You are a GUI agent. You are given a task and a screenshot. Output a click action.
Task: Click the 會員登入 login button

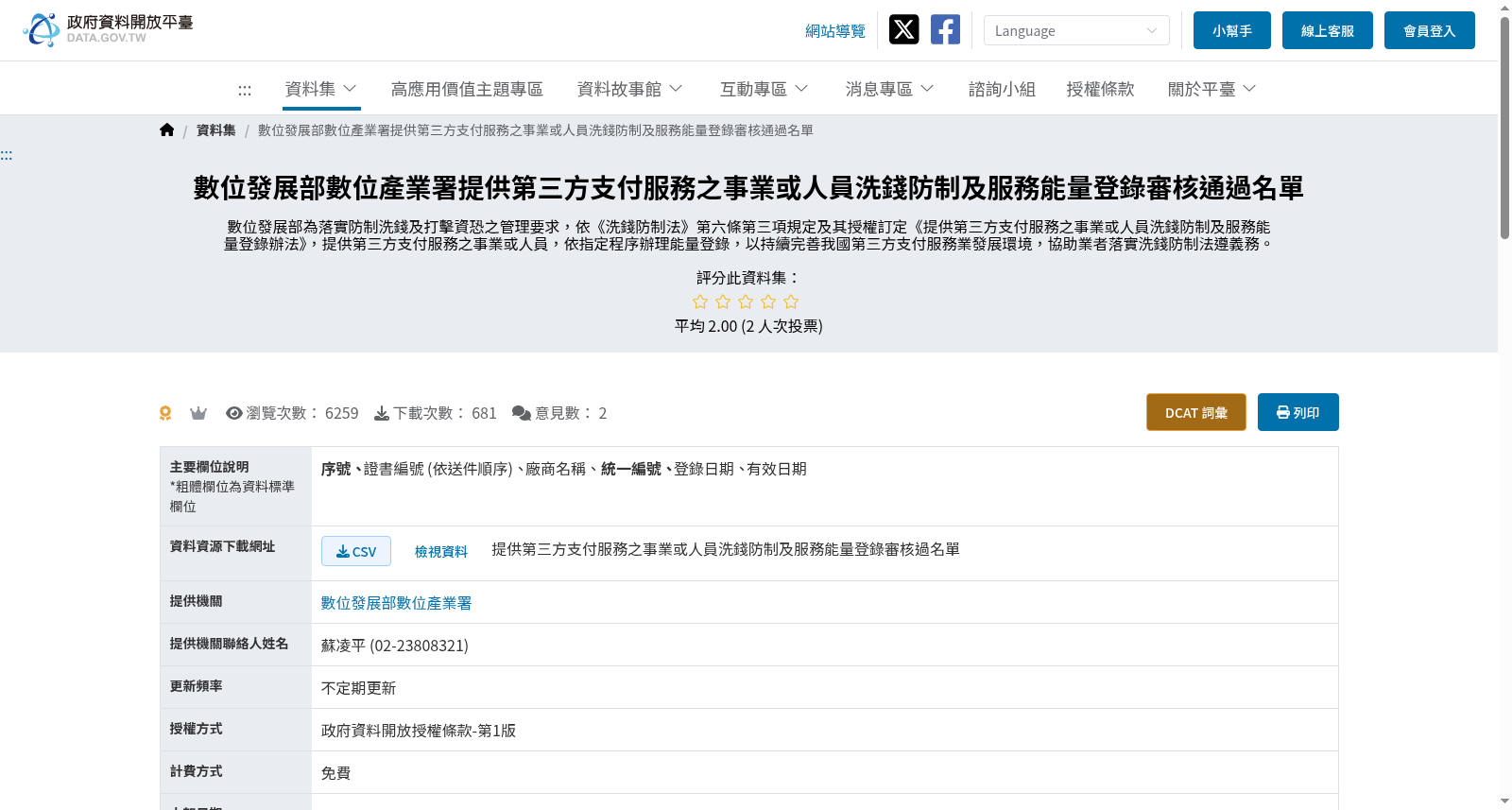pyautogui.click(x=1430, y=30)
